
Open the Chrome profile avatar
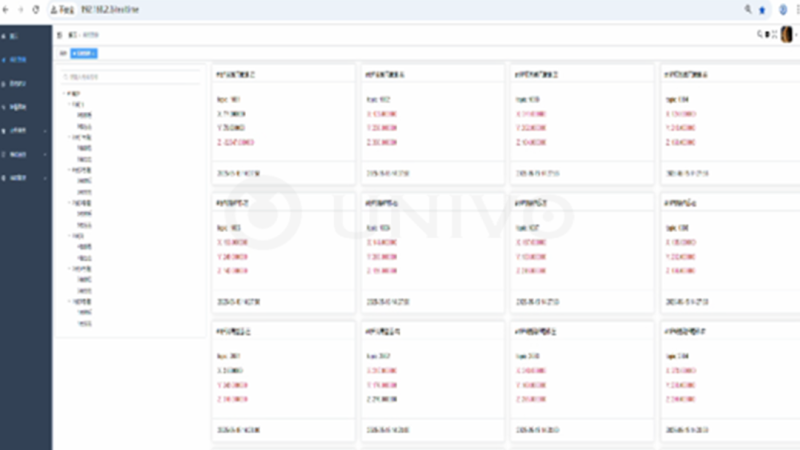[783, 10]
